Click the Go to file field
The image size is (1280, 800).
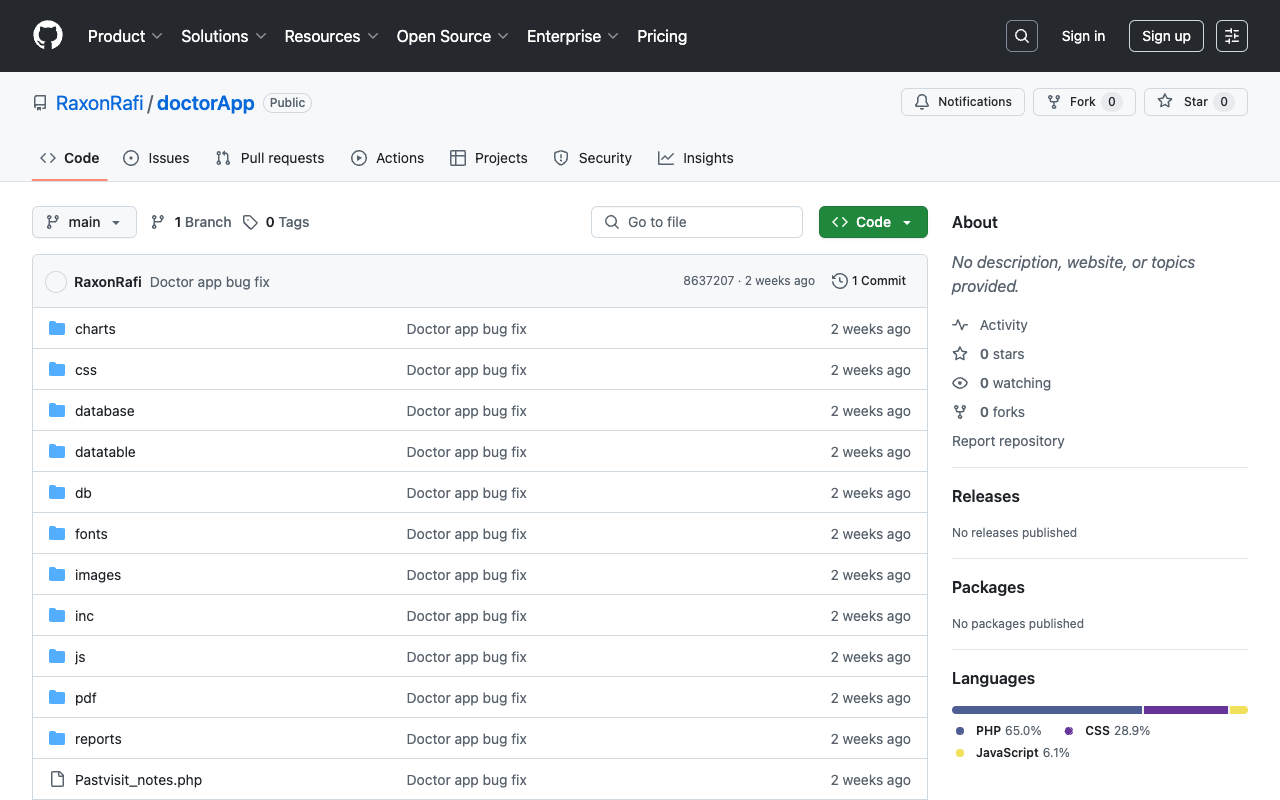[697, 222]
